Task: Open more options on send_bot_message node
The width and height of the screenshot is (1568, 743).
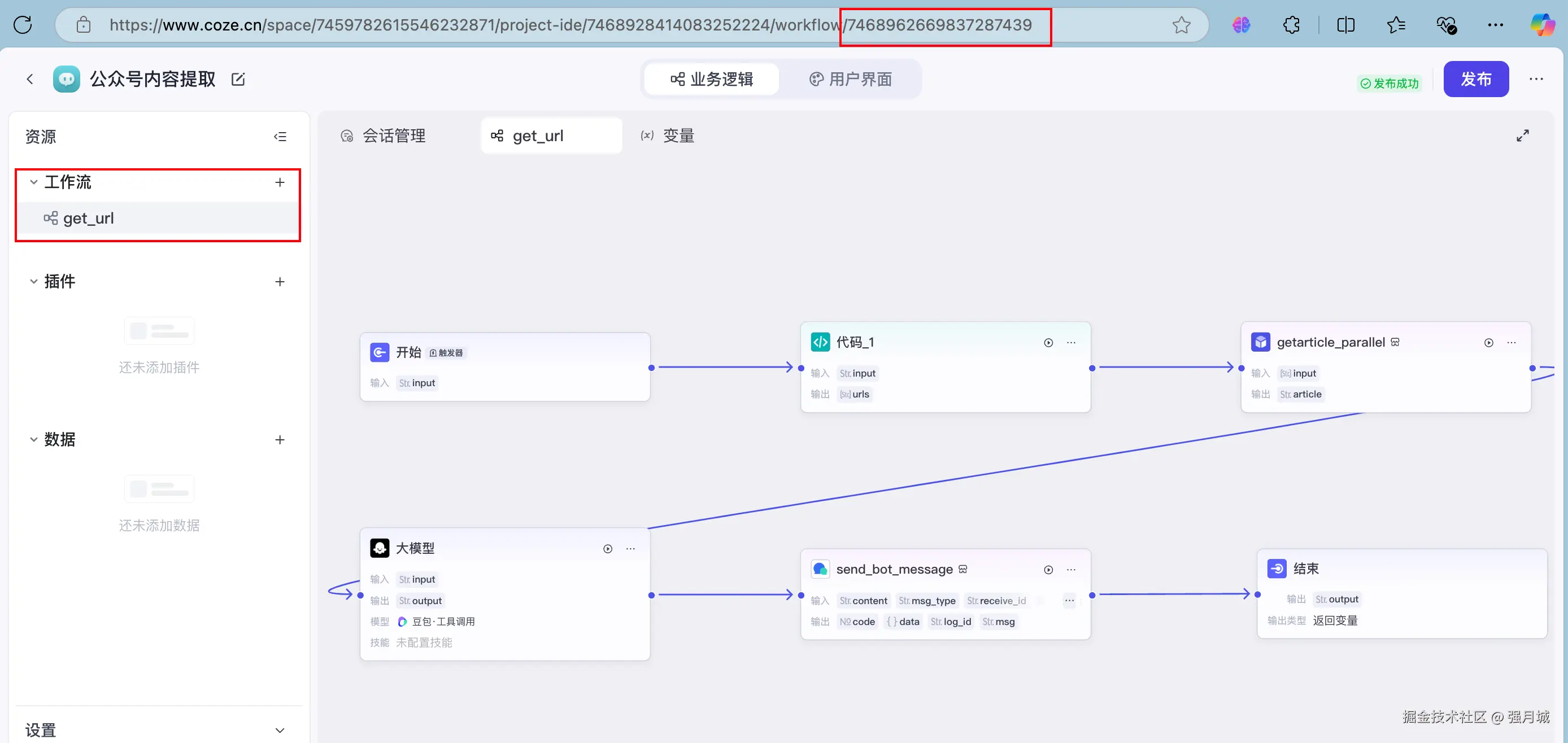Action: click(1071, 570)
